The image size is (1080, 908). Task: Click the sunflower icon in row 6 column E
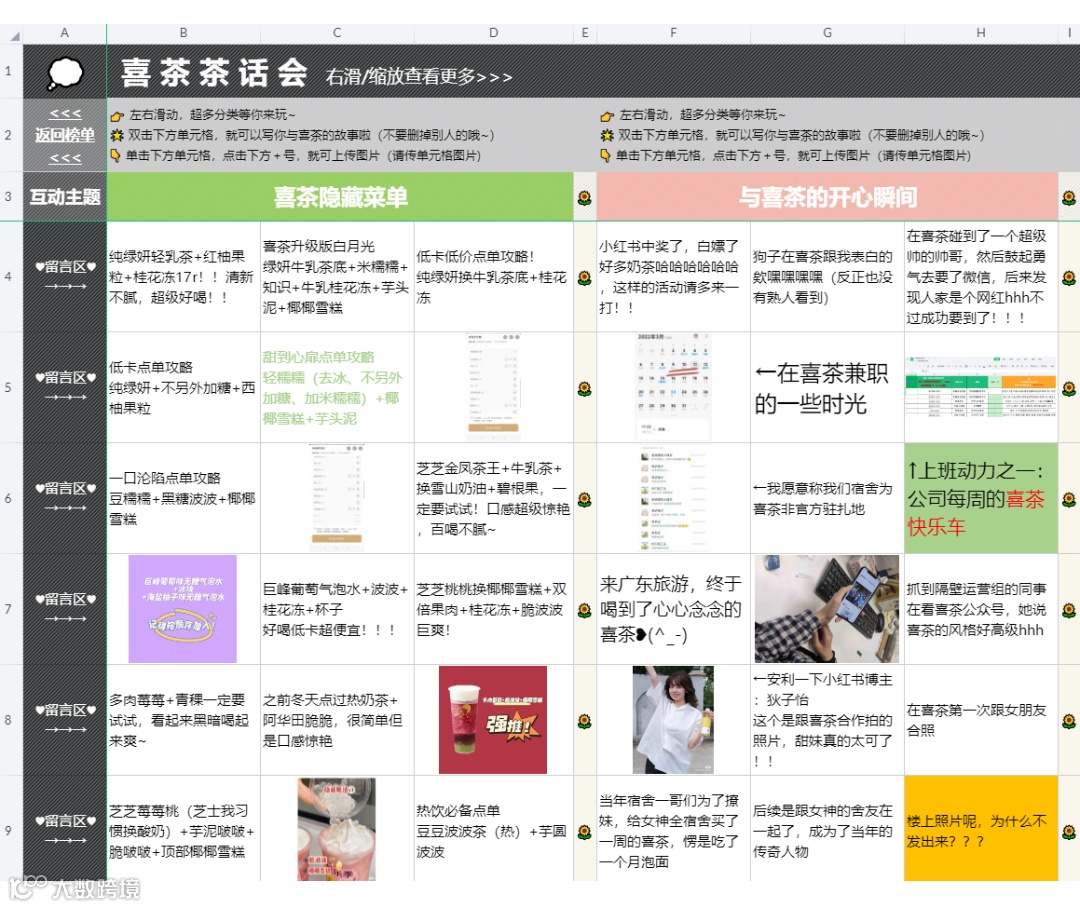(x=585, y=499)
